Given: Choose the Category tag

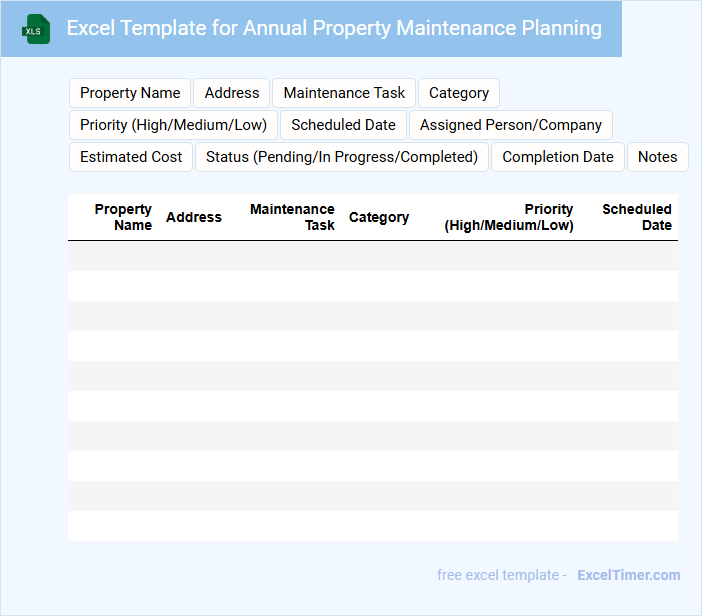Looking at the screenshot, I should click(459, 93).
